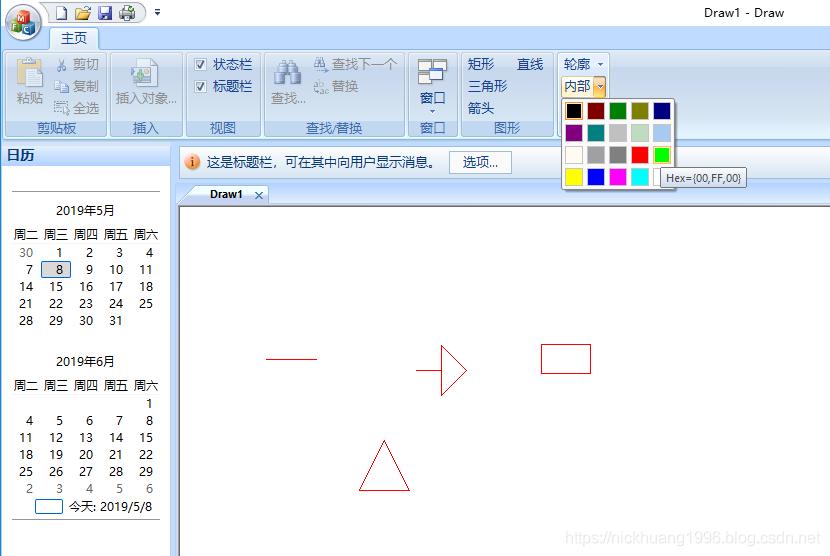Select May 15 in the calendar
The height and width of the screenshot is (556, 830).
56,286
